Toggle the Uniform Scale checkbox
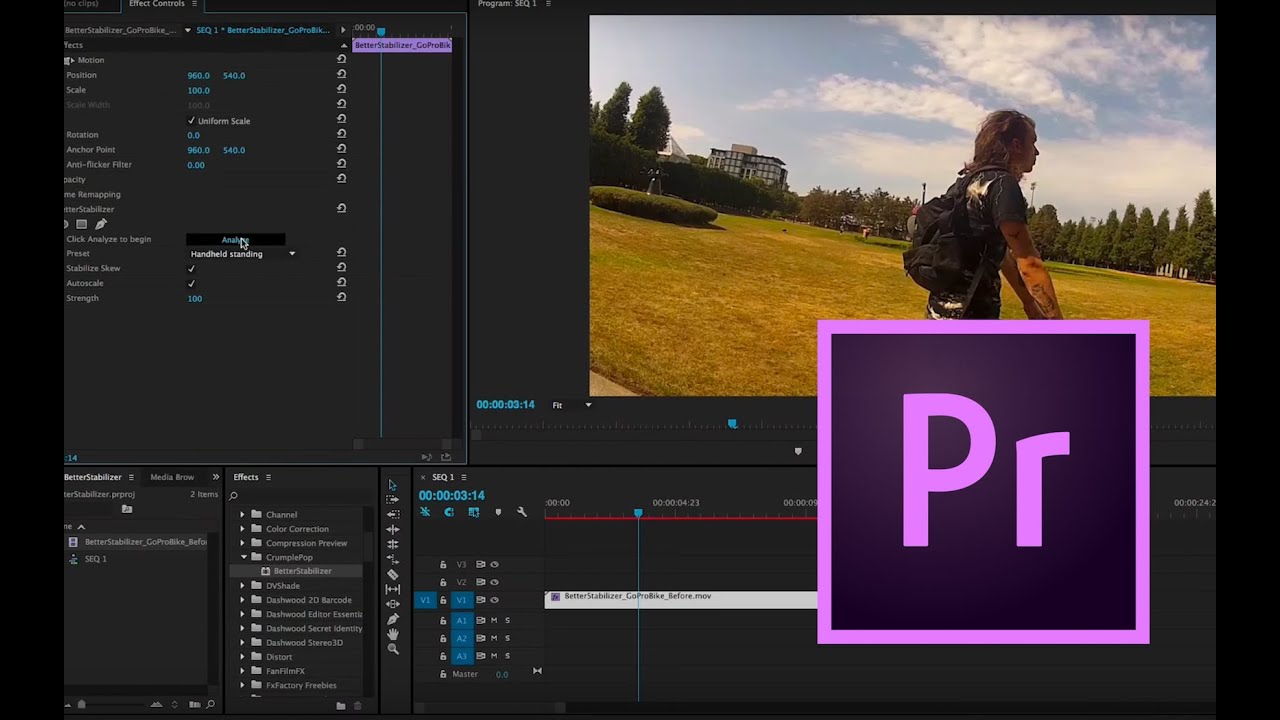The height and width of the screenshot is (720, 1280). coord(191,121)
